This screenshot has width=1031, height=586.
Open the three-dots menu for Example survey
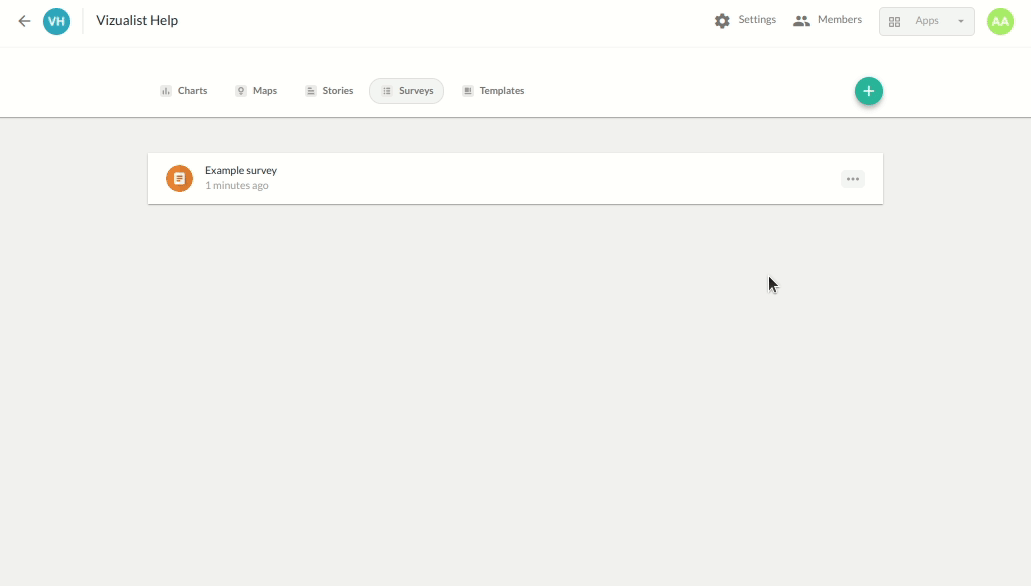click(852, 179)
